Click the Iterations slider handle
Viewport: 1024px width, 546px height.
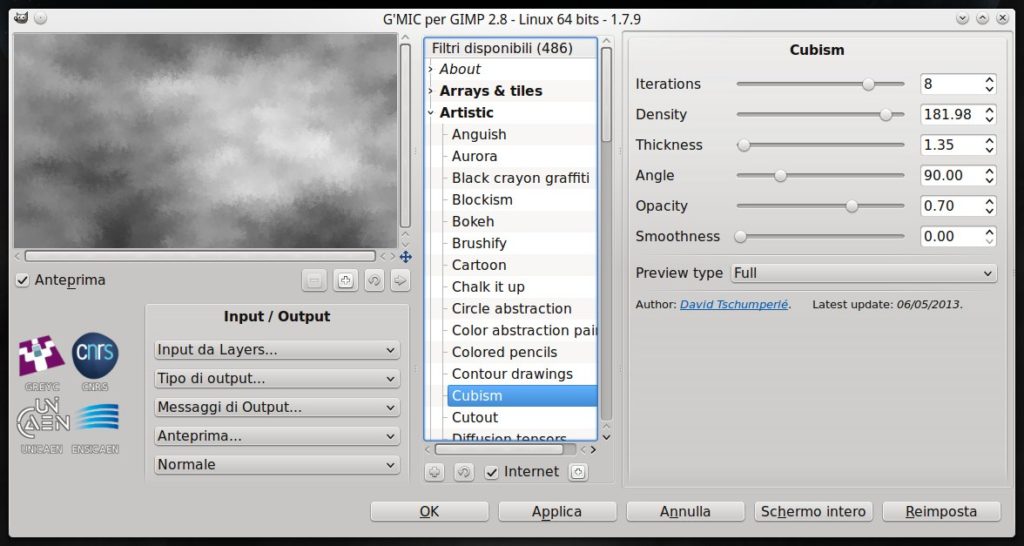(x=868, y=84)
